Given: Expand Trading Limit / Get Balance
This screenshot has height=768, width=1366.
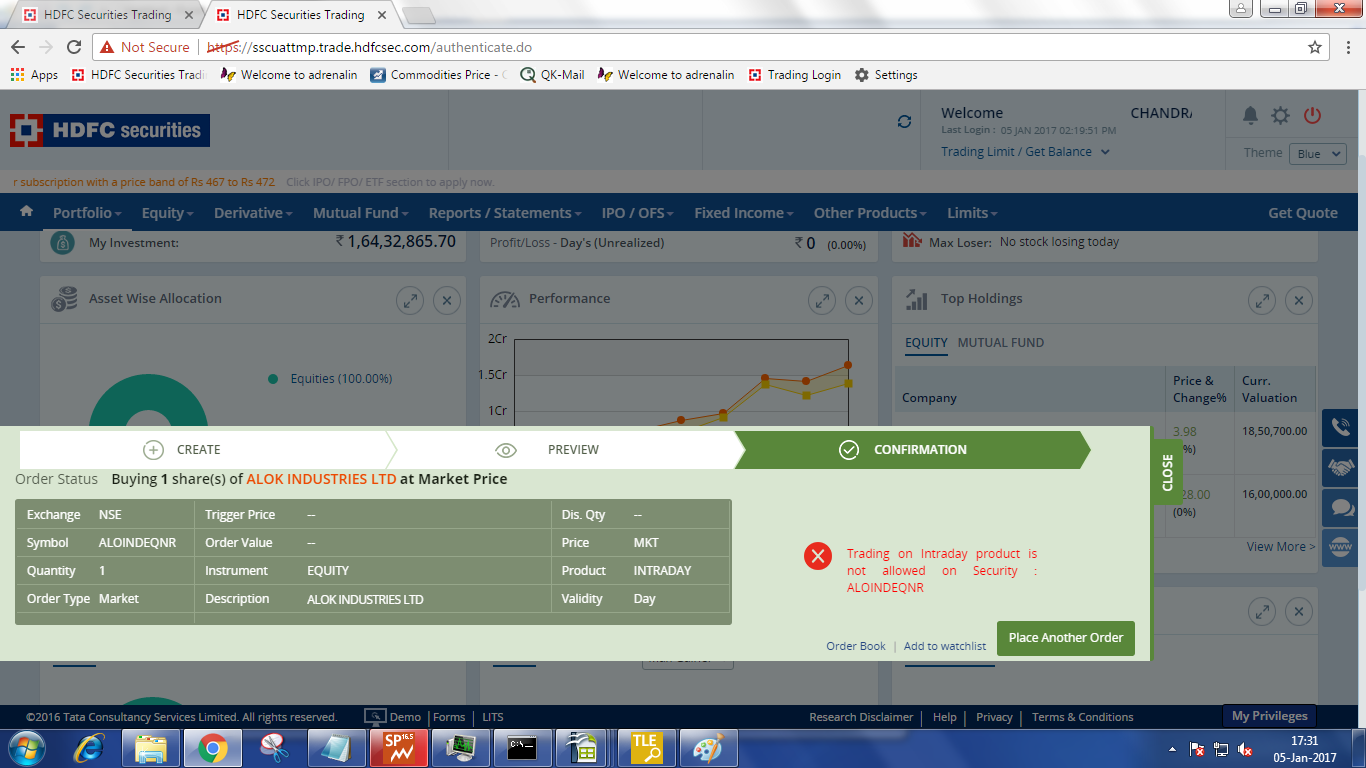Looking at the screenshot, I should tap(1025, 152).
